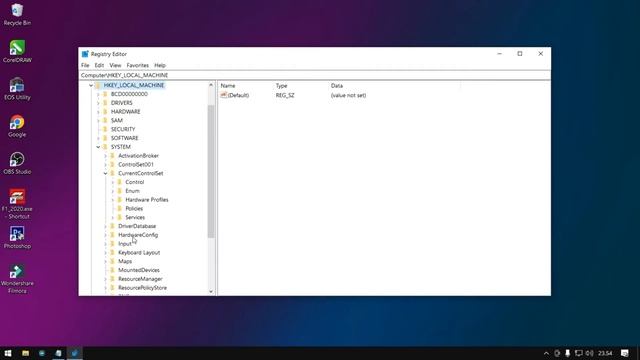The height and width of the screenshot is (360, 640).
Task: Open the Help menu
Action: pos(160,65)
